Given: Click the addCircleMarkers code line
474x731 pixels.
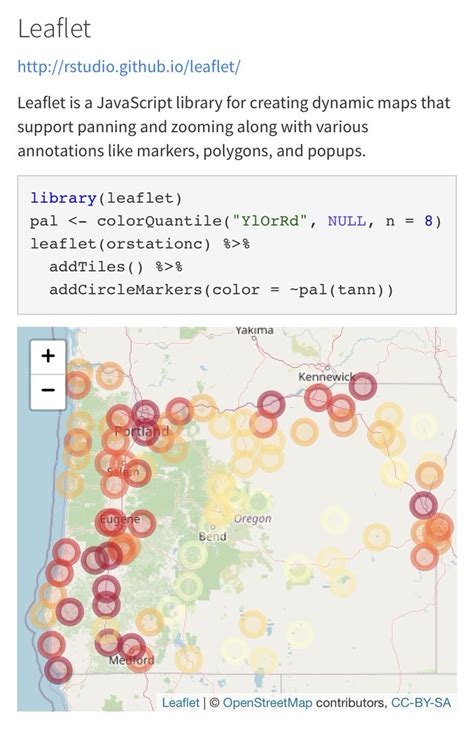Looking at the screenshot, I should click(221, 290).
